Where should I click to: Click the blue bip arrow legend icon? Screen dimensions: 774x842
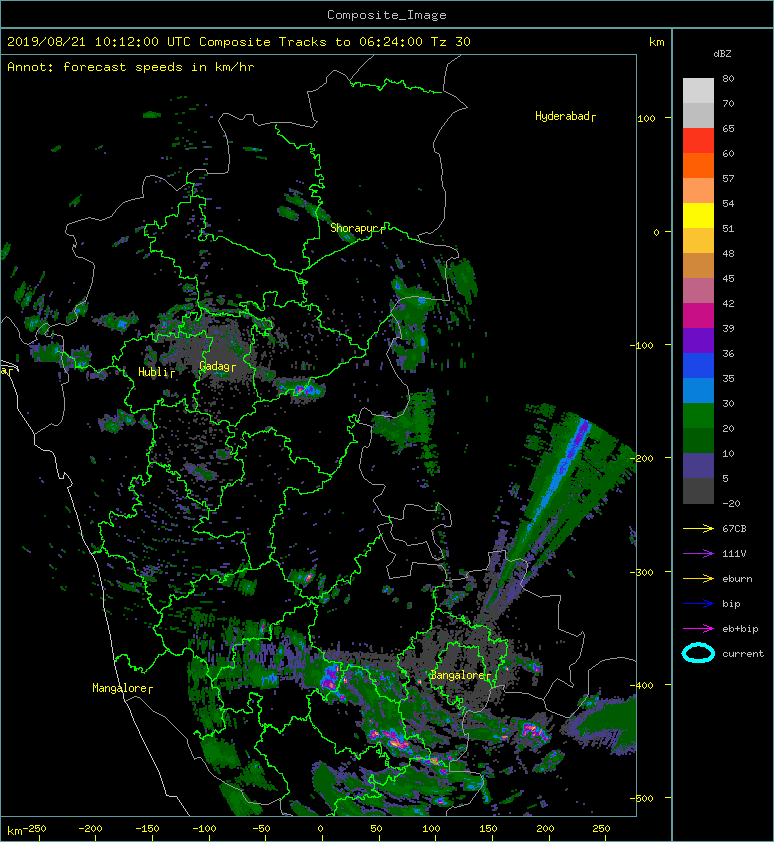tap(698, 604)
